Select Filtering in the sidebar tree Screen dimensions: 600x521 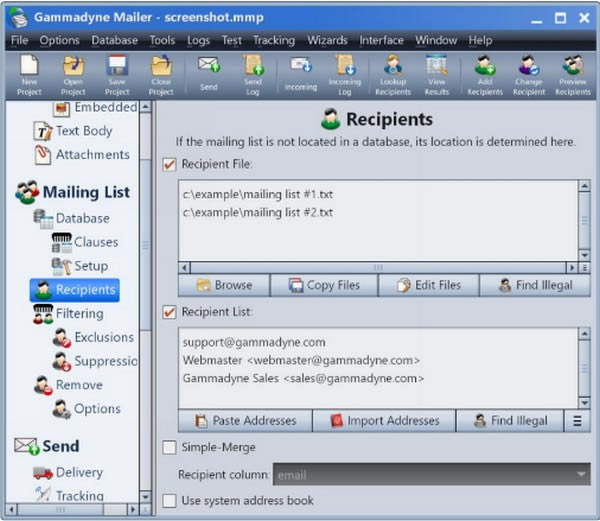point(79,314)
